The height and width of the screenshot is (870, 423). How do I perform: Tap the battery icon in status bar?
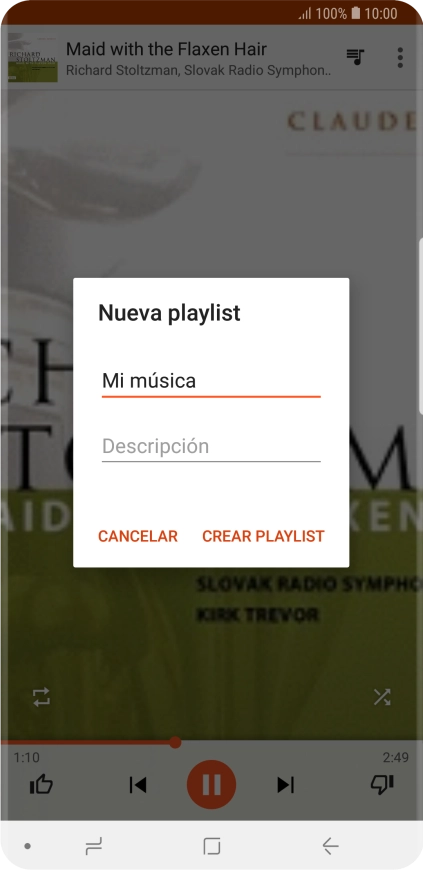click(x=356, y=13)
